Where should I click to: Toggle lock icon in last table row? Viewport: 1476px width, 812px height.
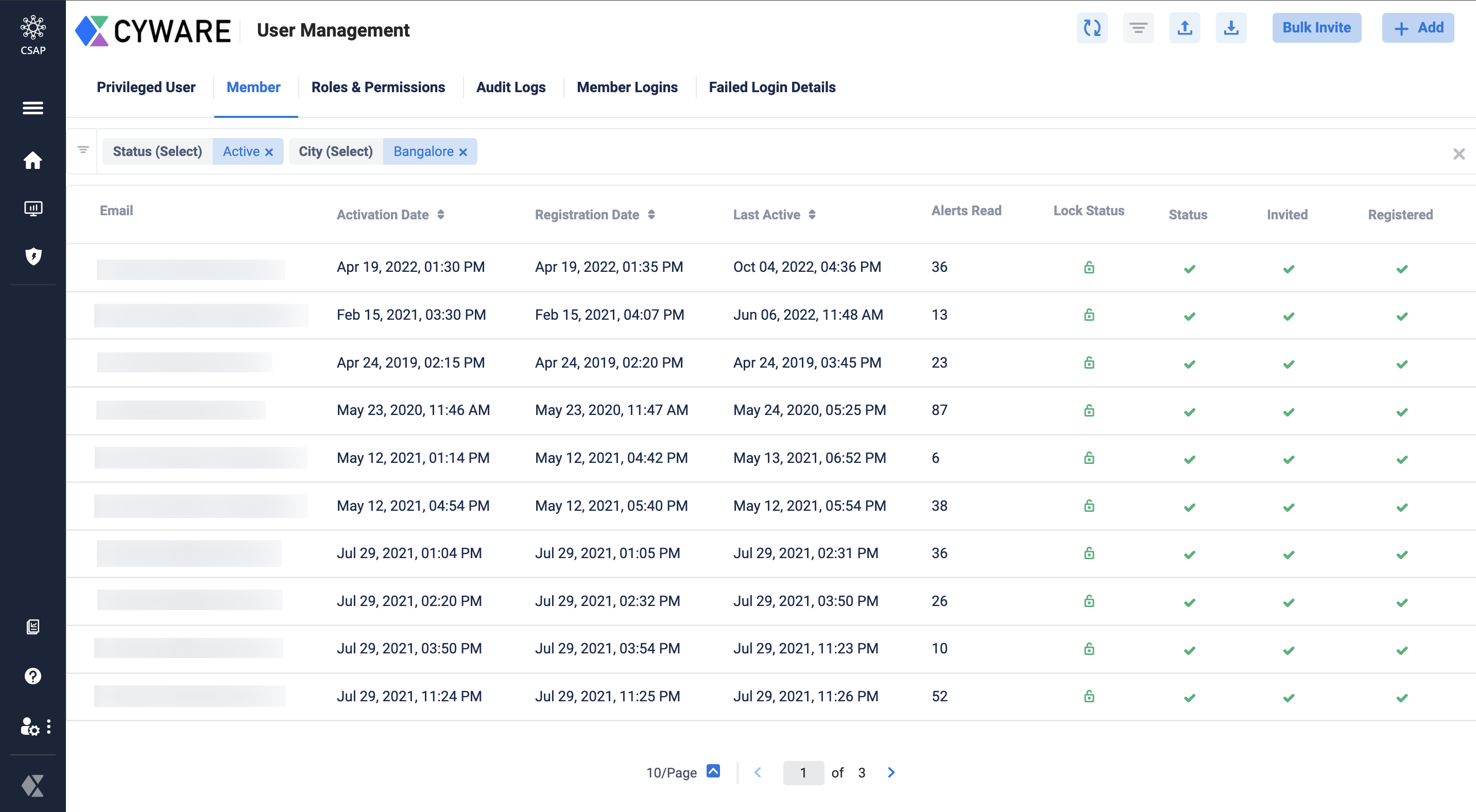click(1089, 697)
